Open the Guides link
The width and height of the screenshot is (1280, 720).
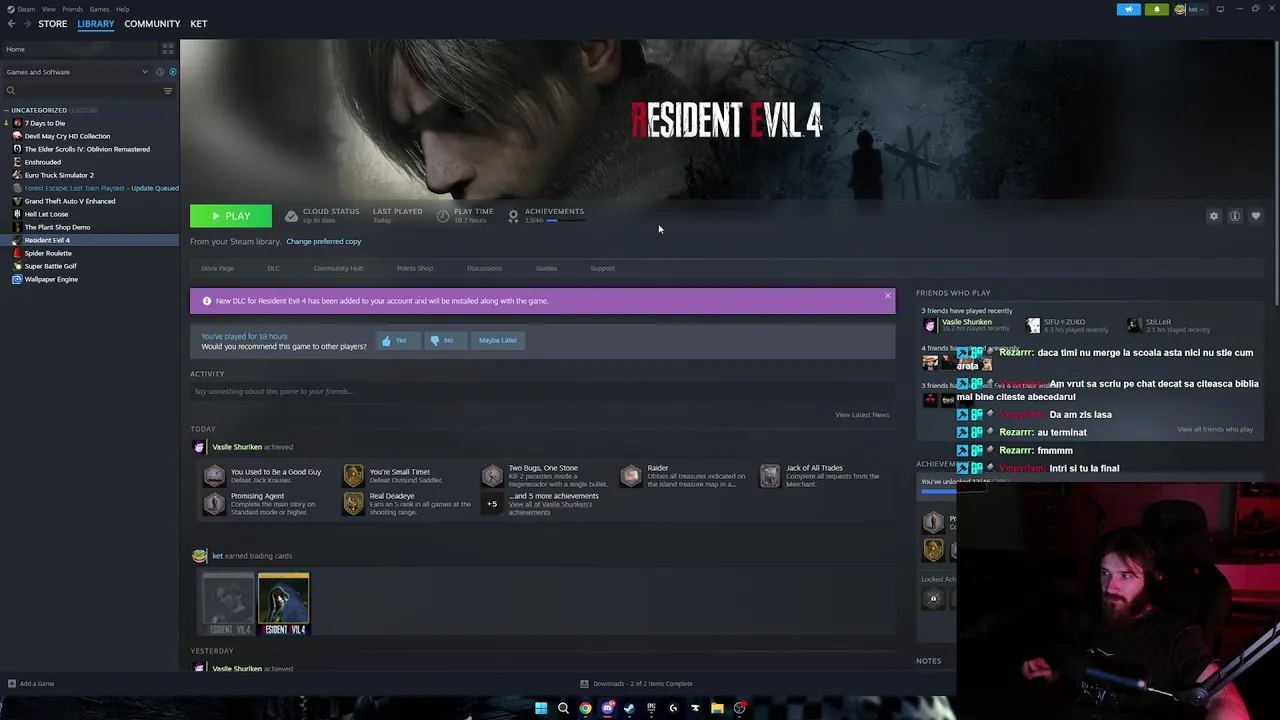[546, 268]
